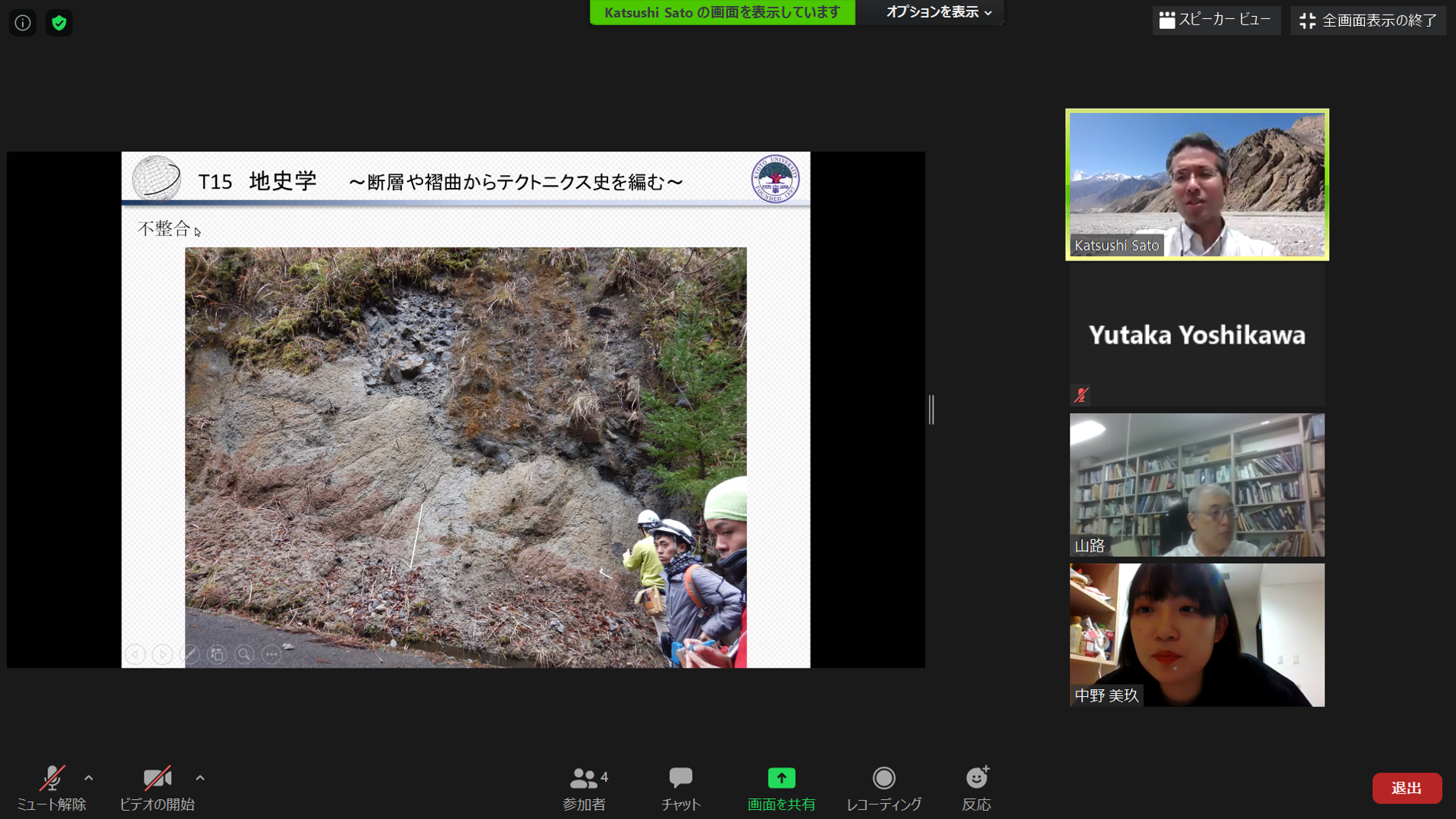The width and height of the screenshot is (1456, 819).
Task: Click the zoom magnifier in slideshow controls
Action: point(244,655)
